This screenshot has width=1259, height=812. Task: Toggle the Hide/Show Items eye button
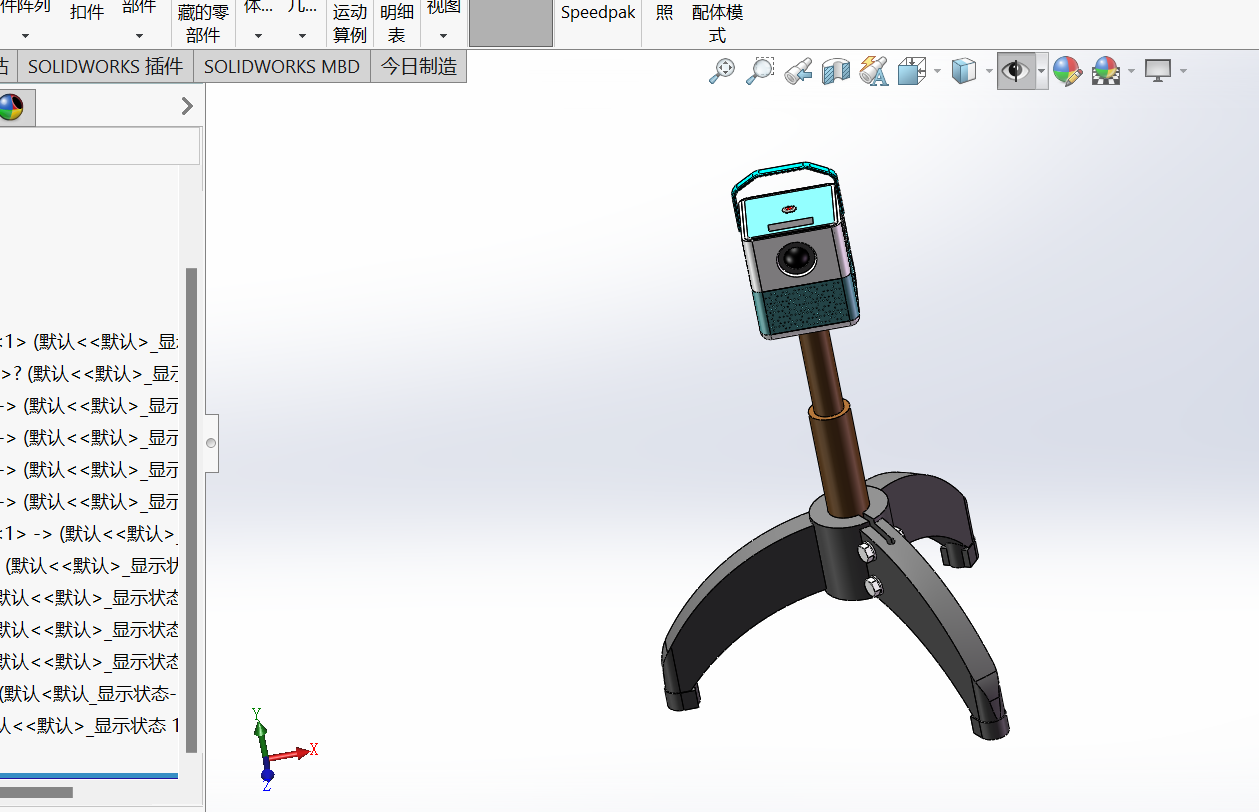(x=1016, y=71)
